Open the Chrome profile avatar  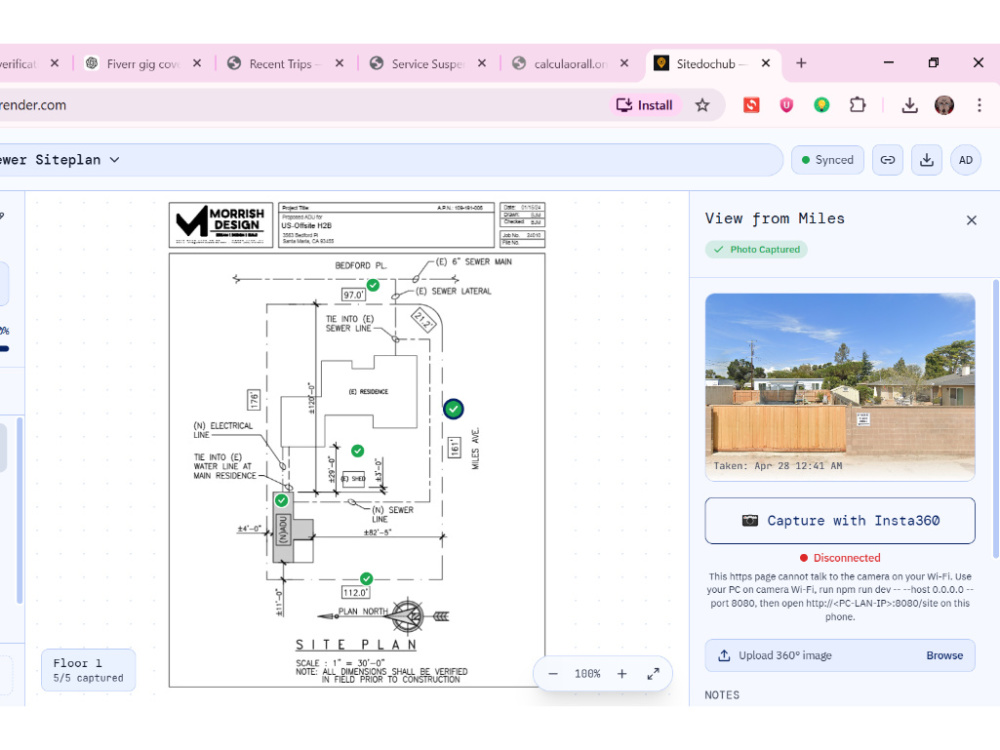944,105
